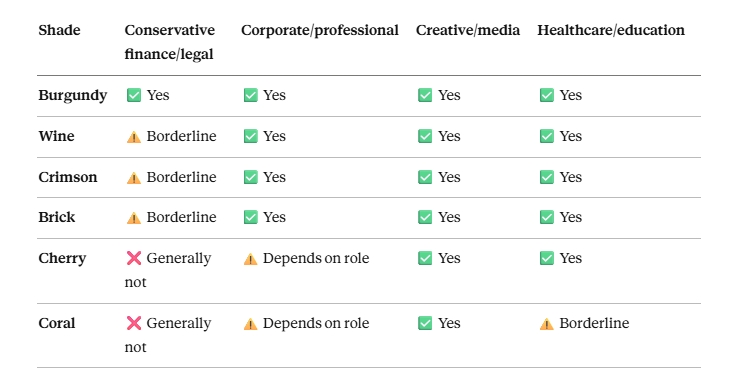The image size is (745, 386).
Task: Select the Healthcare/education column header
Action: [x=611, y=30]
